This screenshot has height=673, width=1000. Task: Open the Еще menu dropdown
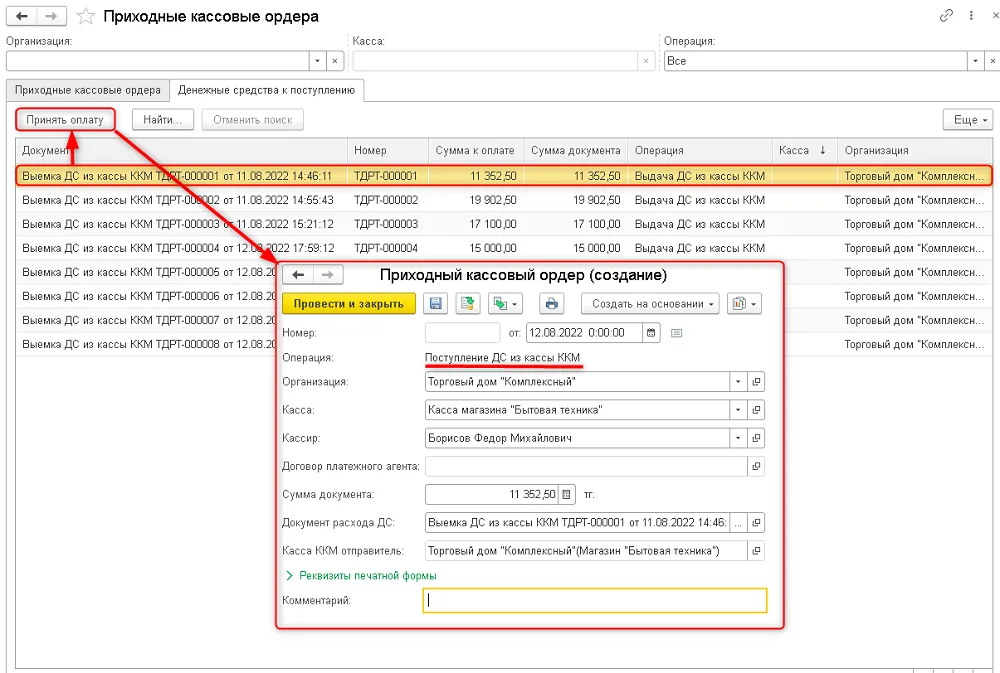(968, 120)
